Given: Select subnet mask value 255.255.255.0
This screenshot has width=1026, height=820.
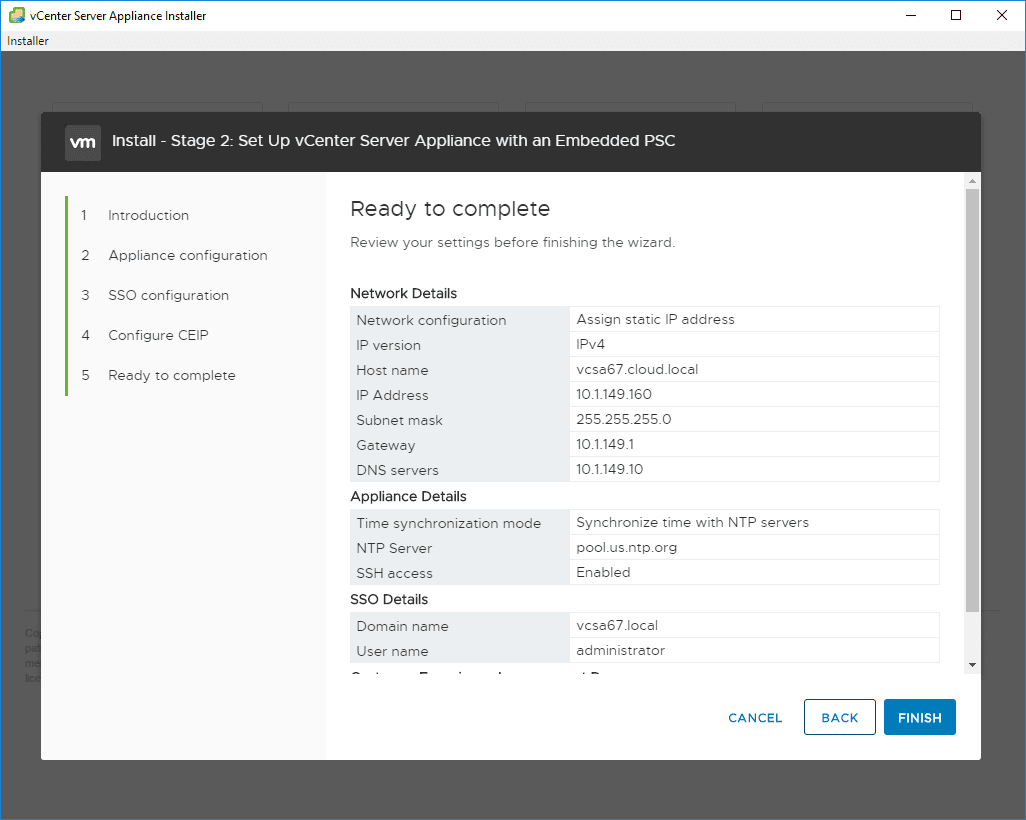Looking at the screenshot, I should 624,419.
